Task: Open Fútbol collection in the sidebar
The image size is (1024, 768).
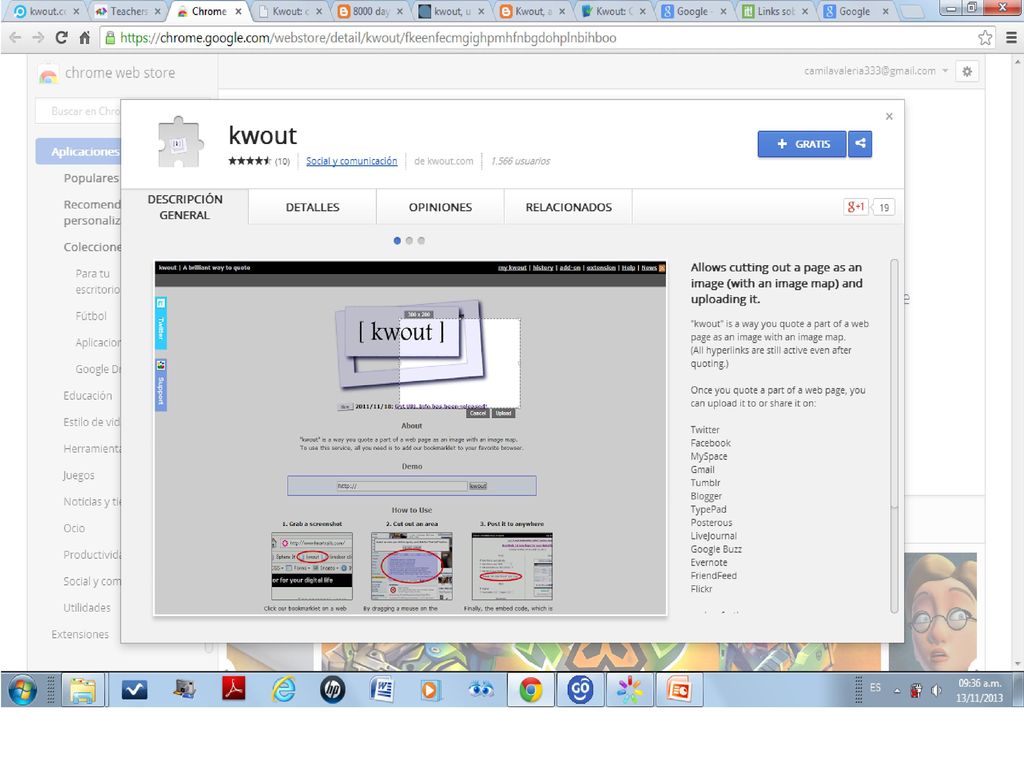Action: (x=91, y=316)
